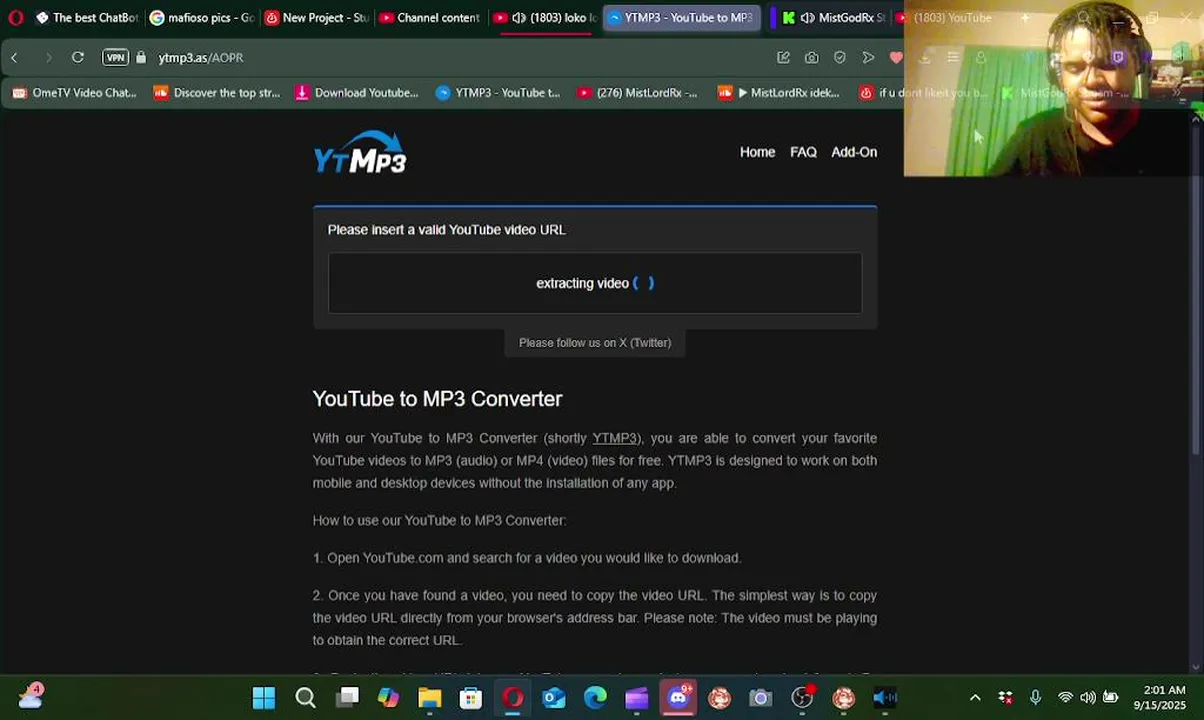Open Discord from taskbar
This screenshot has height=720, width=1204.
point(679,697)
